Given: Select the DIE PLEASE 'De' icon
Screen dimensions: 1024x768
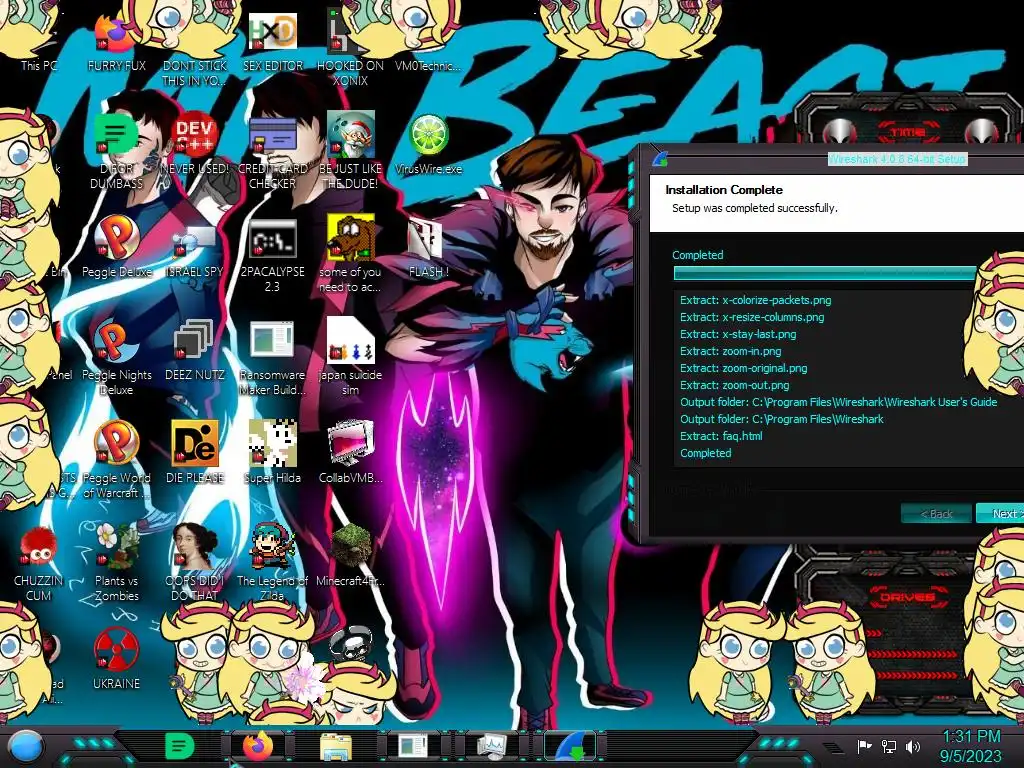Looking at the screenshot, I should tap(194, 452).
